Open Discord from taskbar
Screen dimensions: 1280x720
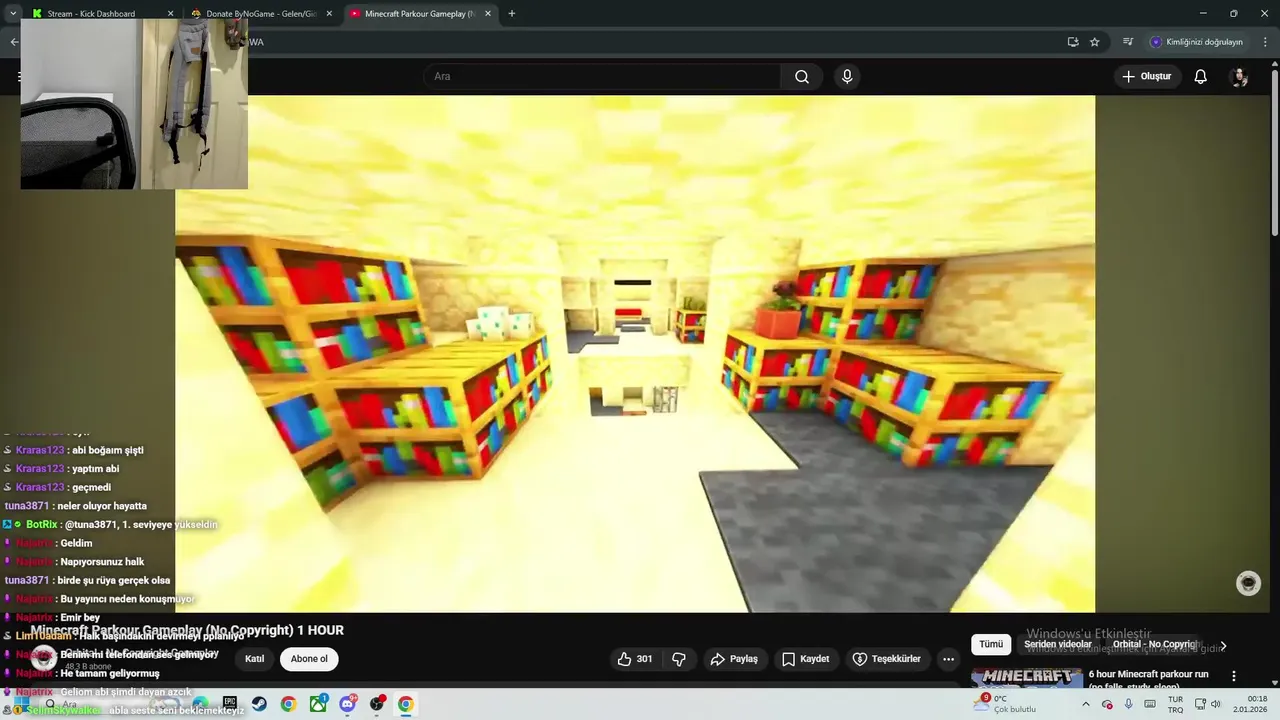(x=347, y=704)
